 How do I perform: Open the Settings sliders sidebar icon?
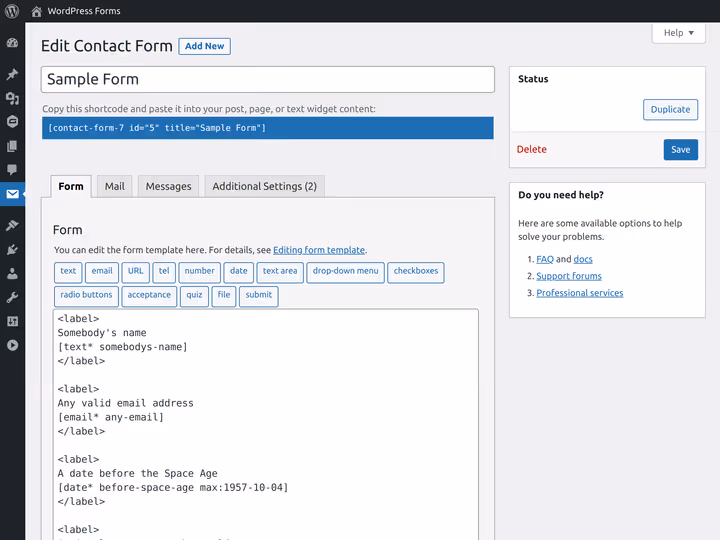tap(12, 321)
